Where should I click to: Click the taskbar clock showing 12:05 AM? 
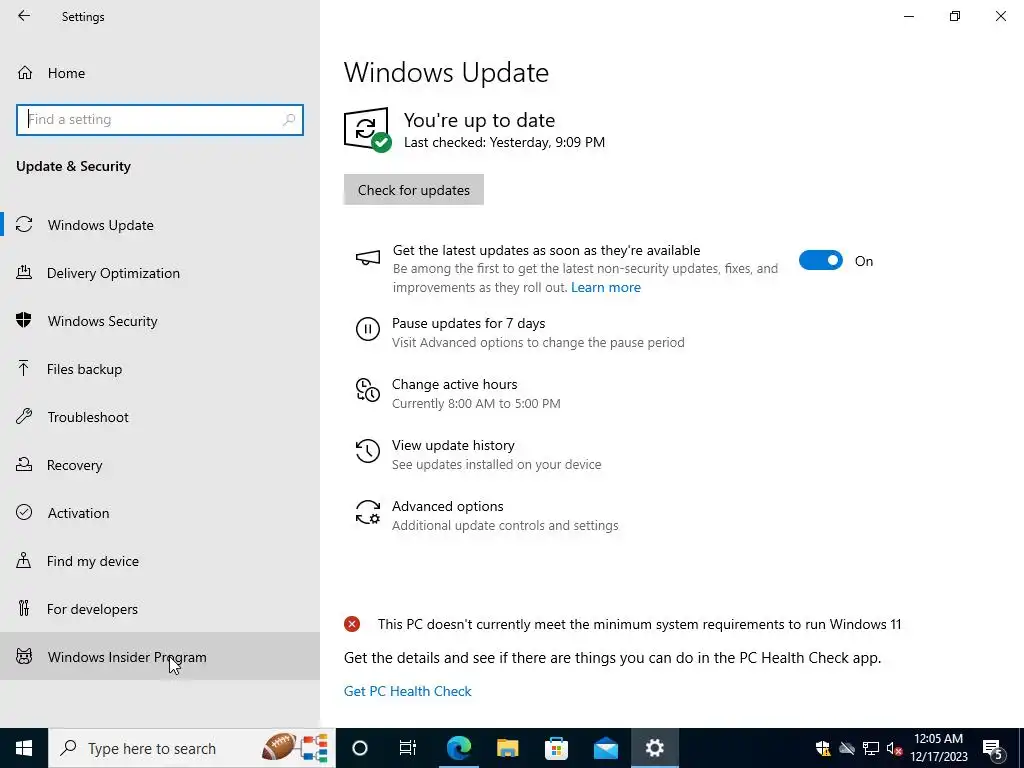[x=938, y=748]
